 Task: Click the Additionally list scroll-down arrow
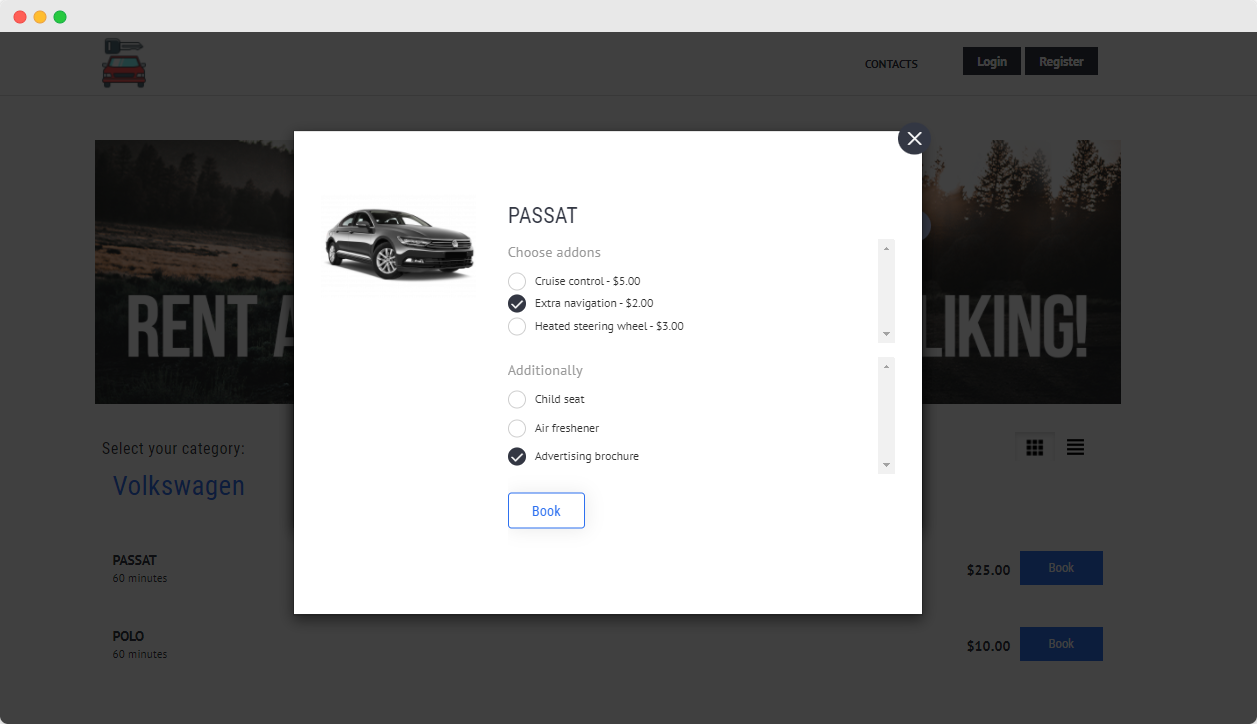tap(886, 465)
